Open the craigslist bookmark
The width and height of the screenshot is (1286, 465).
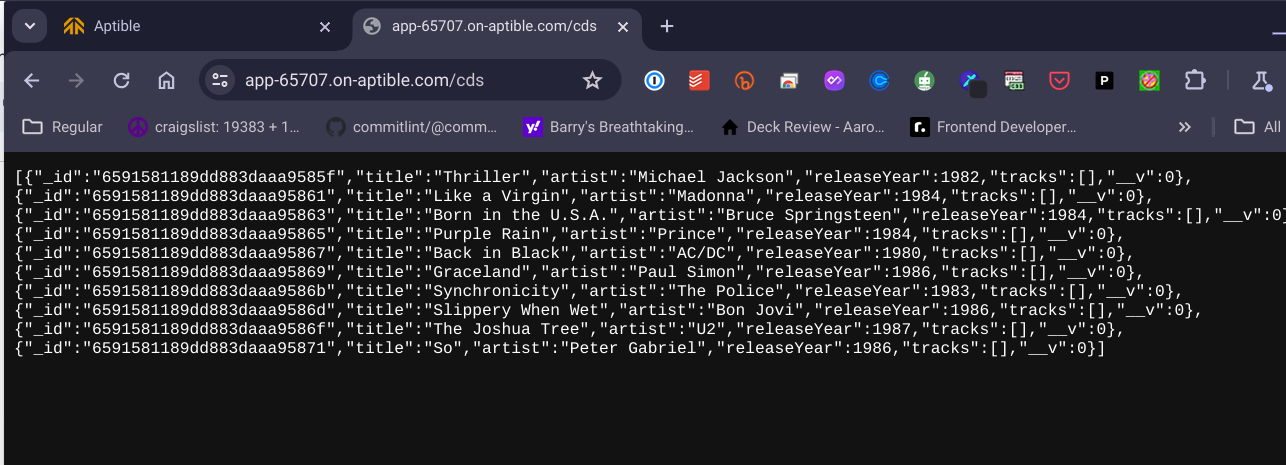(x=215, y=127)
